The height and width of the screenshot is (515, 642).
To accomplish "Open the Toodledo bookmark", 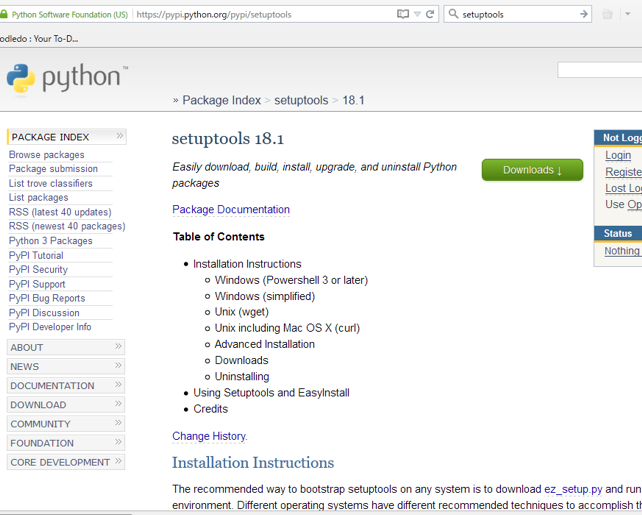I will pos(39,39).
